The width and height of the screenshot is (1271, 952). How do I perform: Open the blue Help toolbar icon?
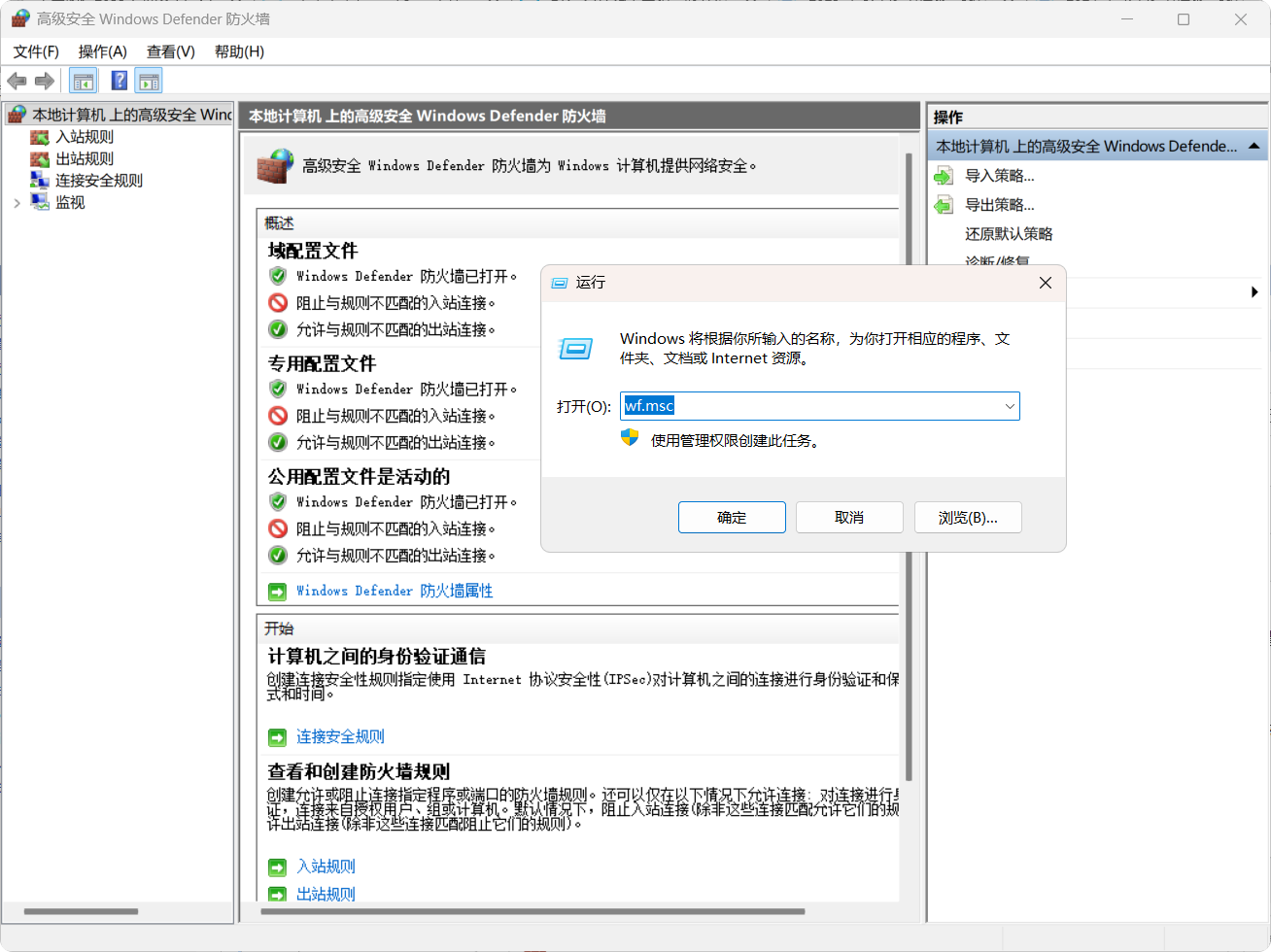click(120, 81)
